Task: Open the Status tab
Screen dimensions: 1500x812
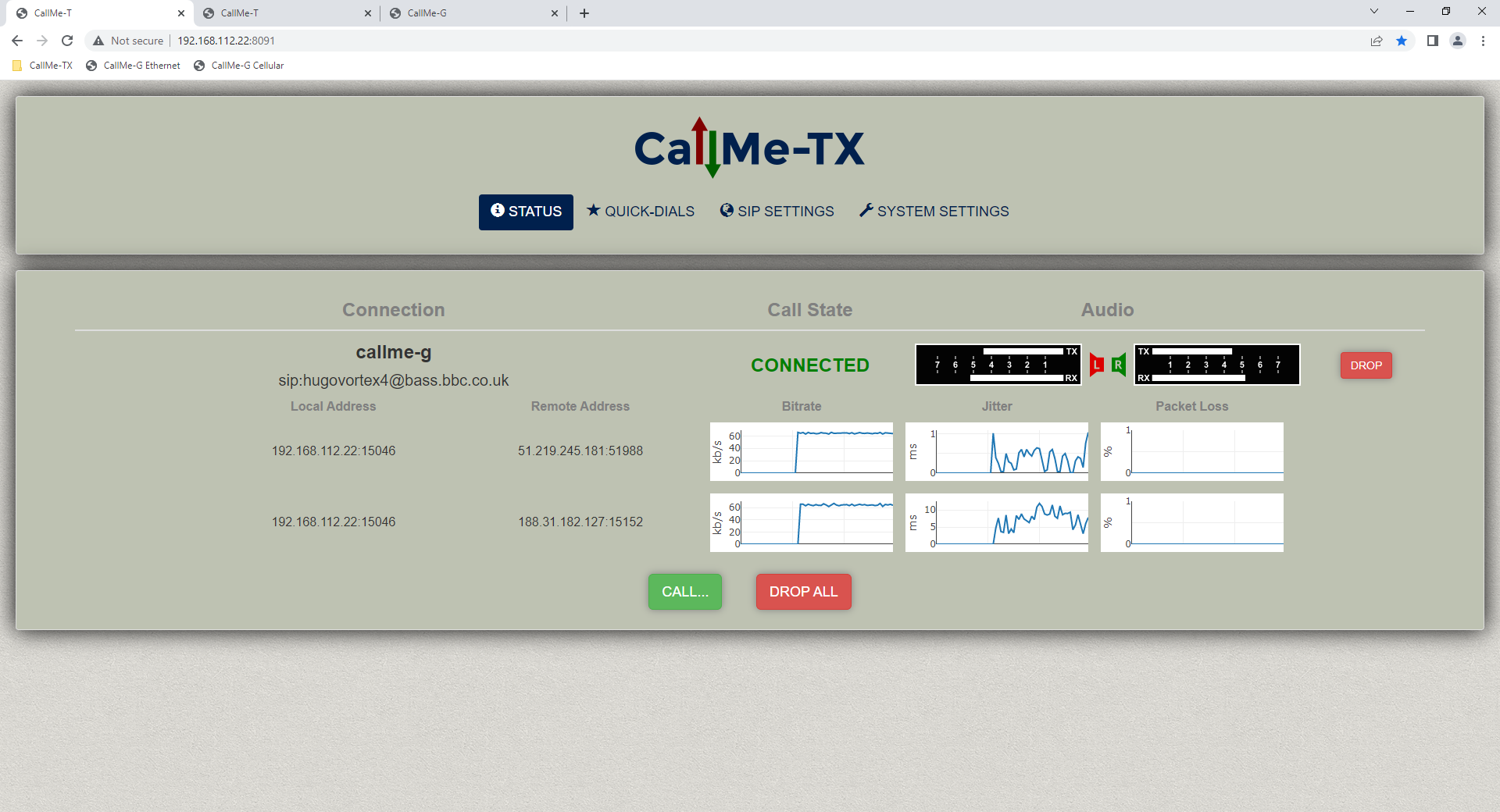Action: (x=526, y=212)
